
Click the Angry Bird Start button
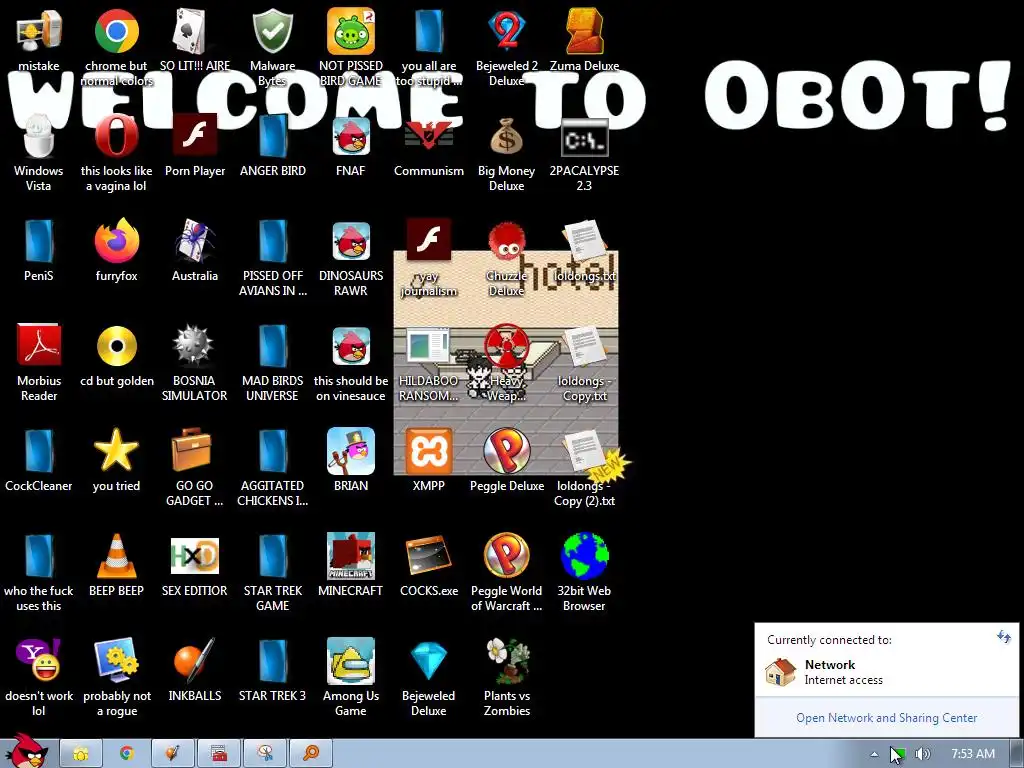coord(26,750)
